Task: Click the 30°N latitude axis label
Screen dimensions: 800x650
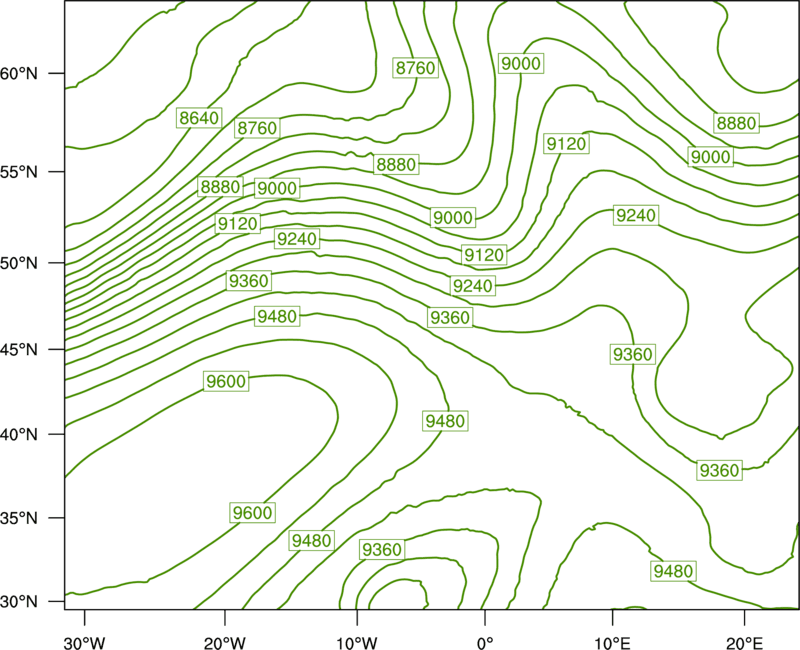Action: tap(19, 602)
